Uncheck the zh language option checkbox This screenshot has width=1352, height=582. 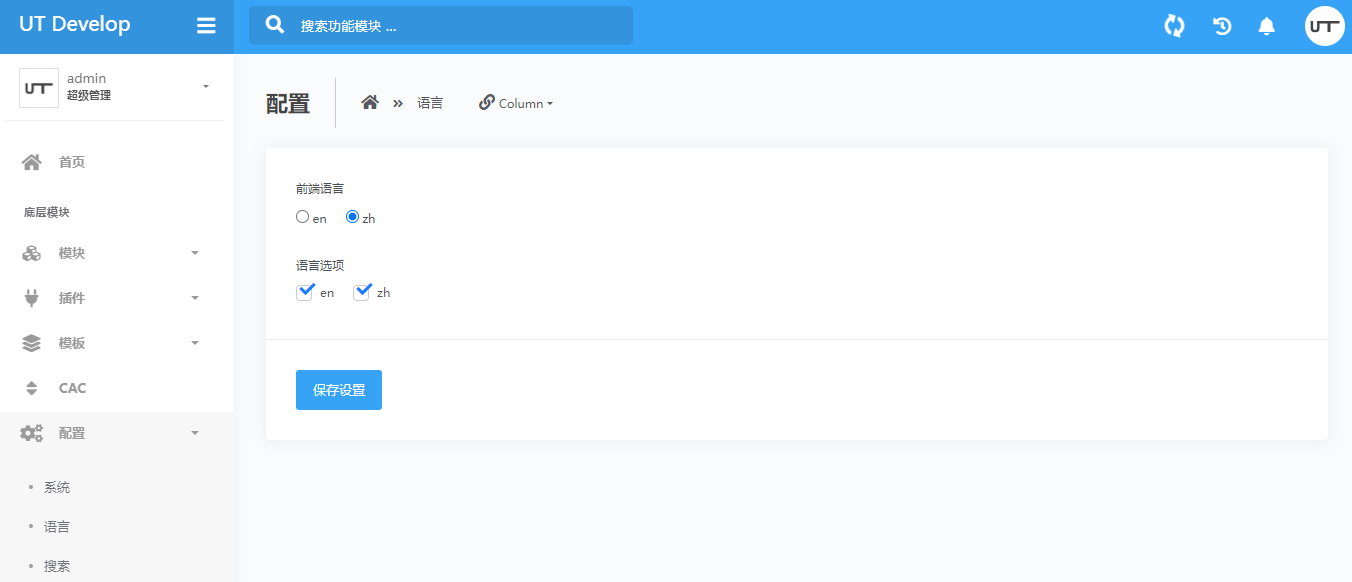click(x=362, y=292)
